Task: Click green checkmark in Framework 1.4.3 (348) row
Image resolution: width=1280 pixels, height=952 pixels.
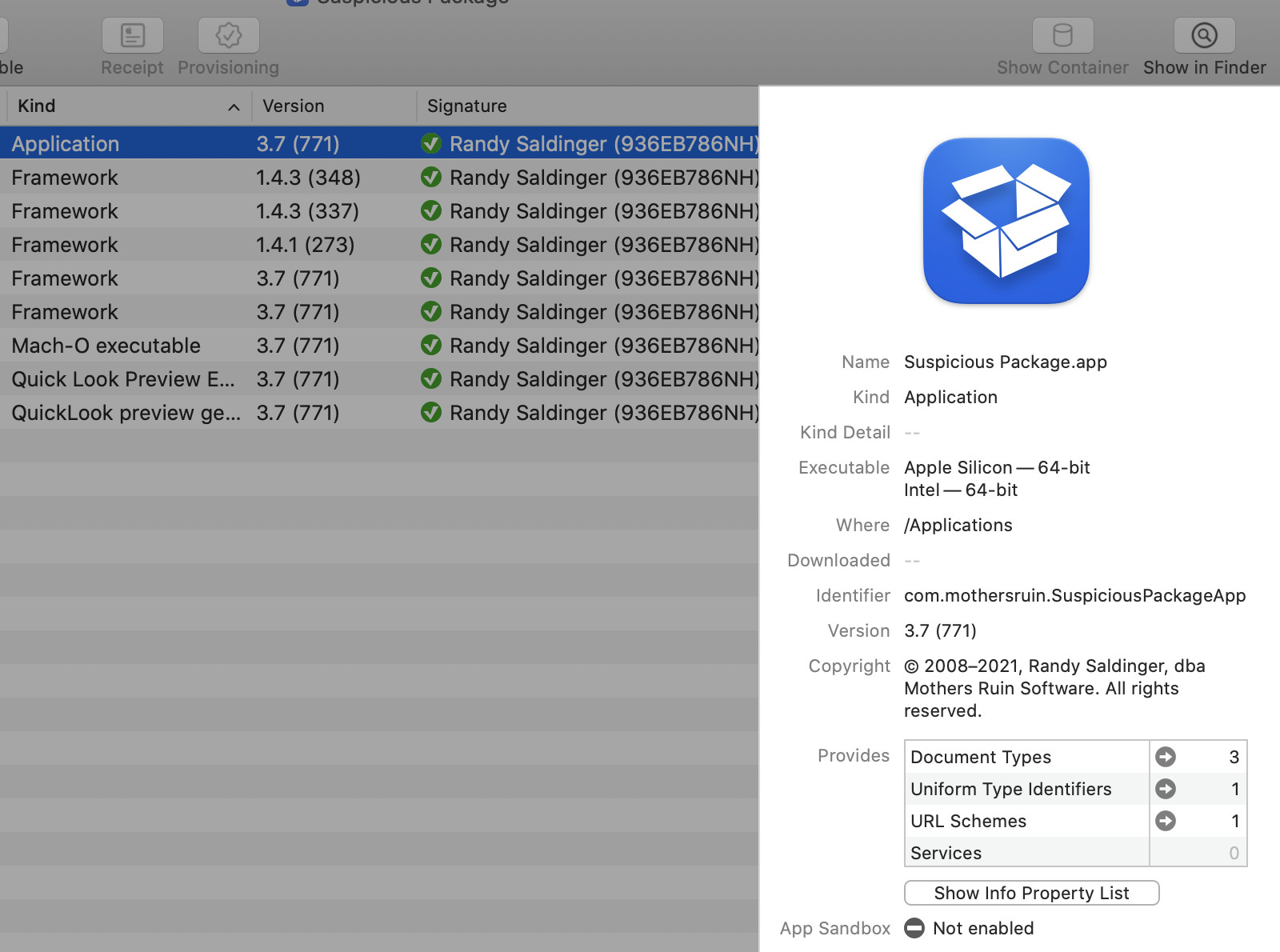Action: (431, 178)
